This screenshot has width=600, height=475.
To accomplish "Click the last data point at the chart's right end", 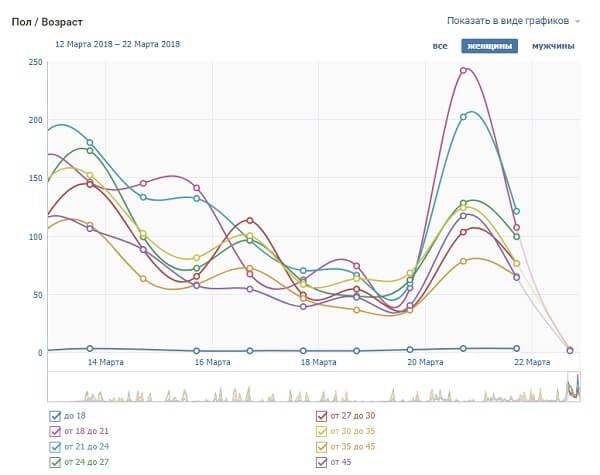I will coord(570,350).
